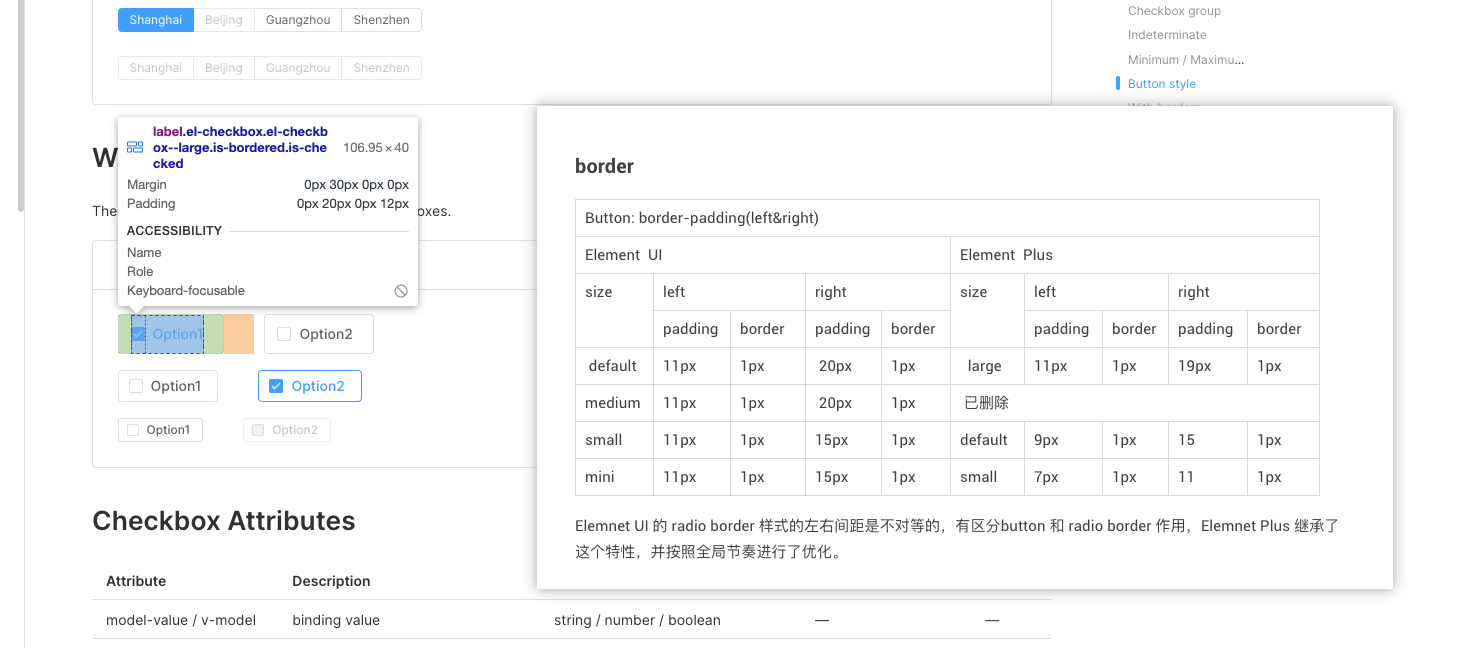
Task: Click the ACCESSIBILITY section label in tooltip
Action: [x=174, y=231]
